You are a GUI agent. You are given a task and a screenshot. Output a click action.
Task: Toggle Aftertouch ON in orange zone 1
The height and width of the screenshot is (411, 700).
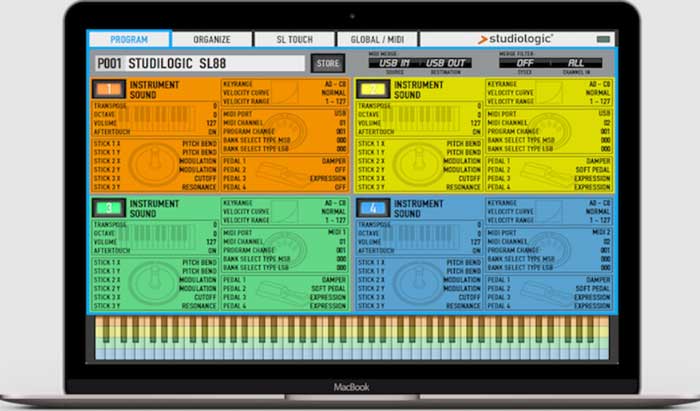[212, 132]
